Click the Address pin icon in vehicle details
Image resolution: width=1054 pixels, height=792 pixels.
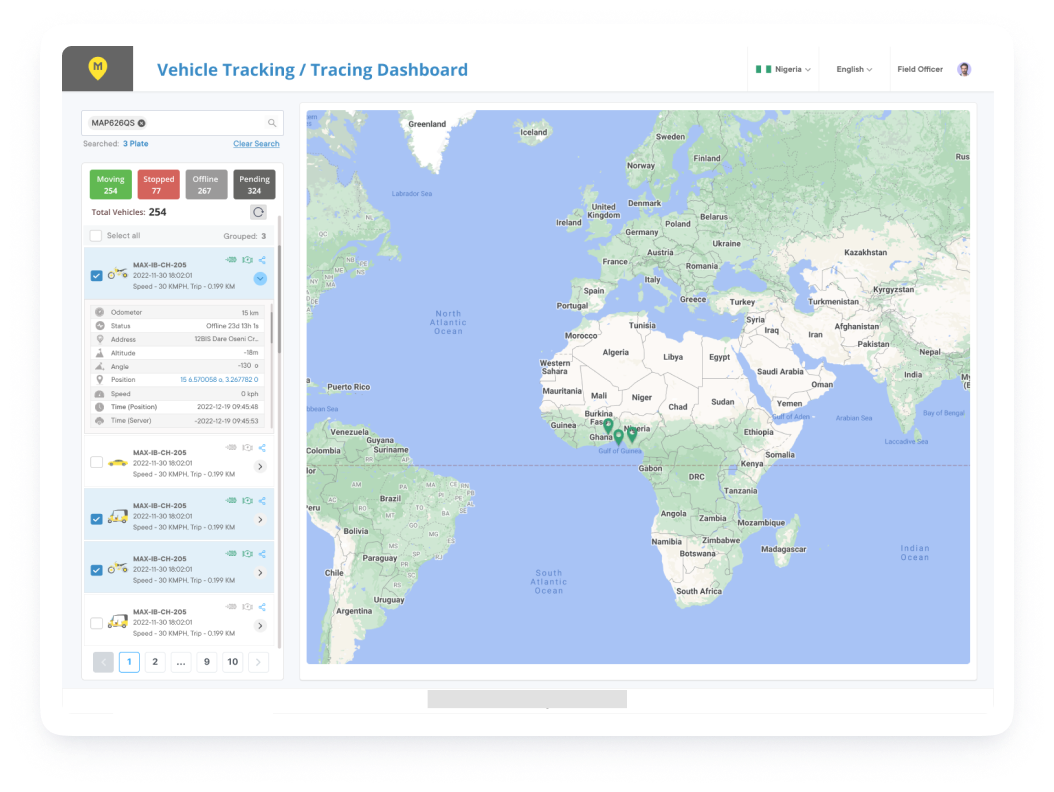pyautogui.click(x=99, y=339)
